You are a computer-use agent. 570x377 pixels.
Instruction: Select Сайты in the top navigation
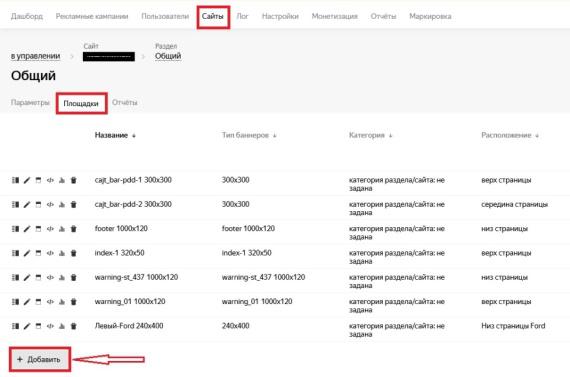213,16
